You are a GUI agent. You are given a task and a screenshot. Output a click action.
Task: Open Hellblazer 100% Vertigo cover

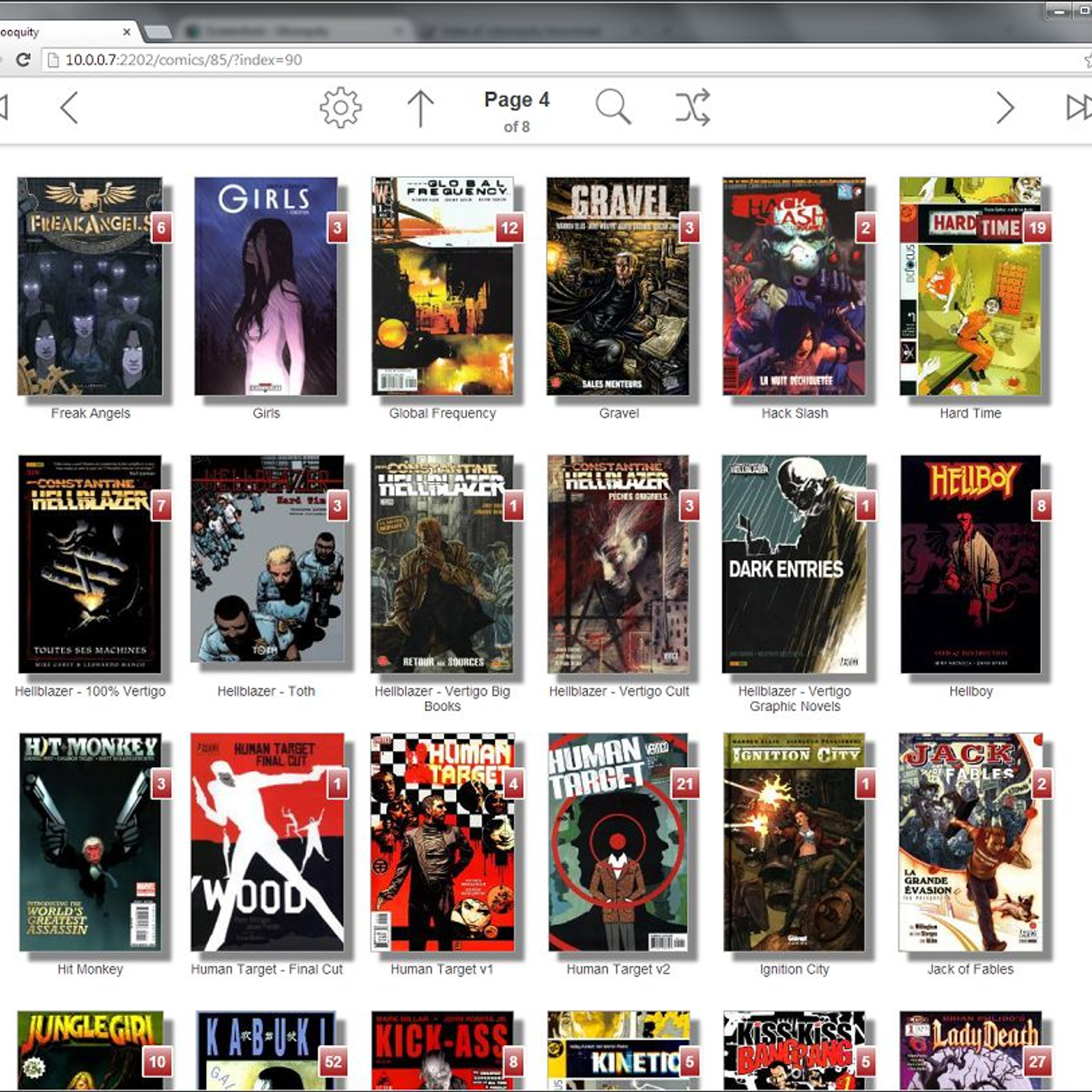tap(90, 564)
